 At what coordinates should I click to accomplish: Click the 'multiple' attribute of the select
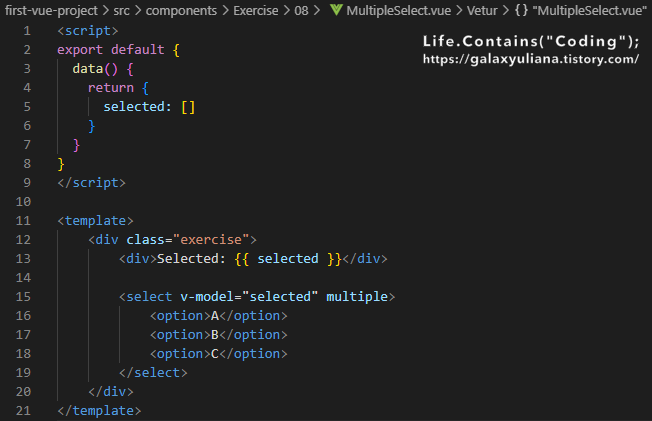point(357,297)
